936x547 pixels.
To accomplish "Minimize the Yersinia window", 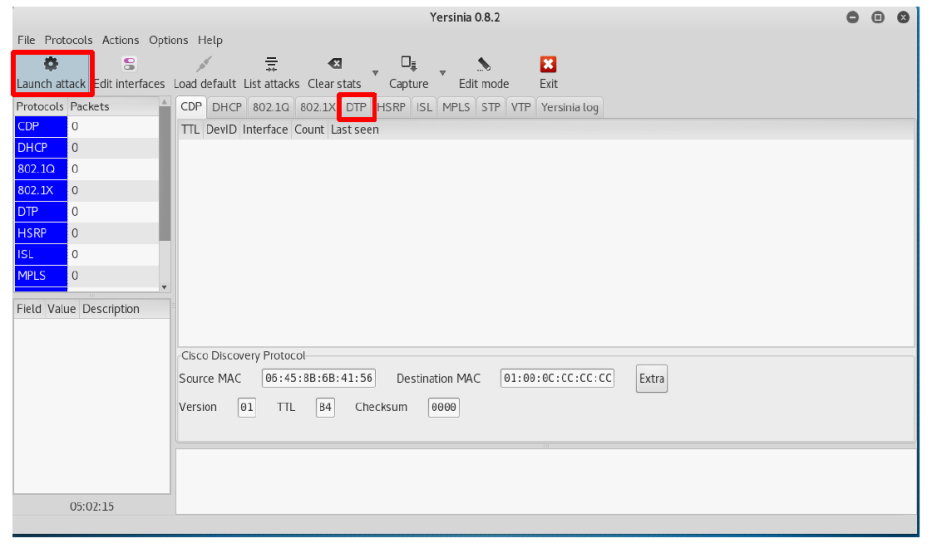I will (852, 17).
